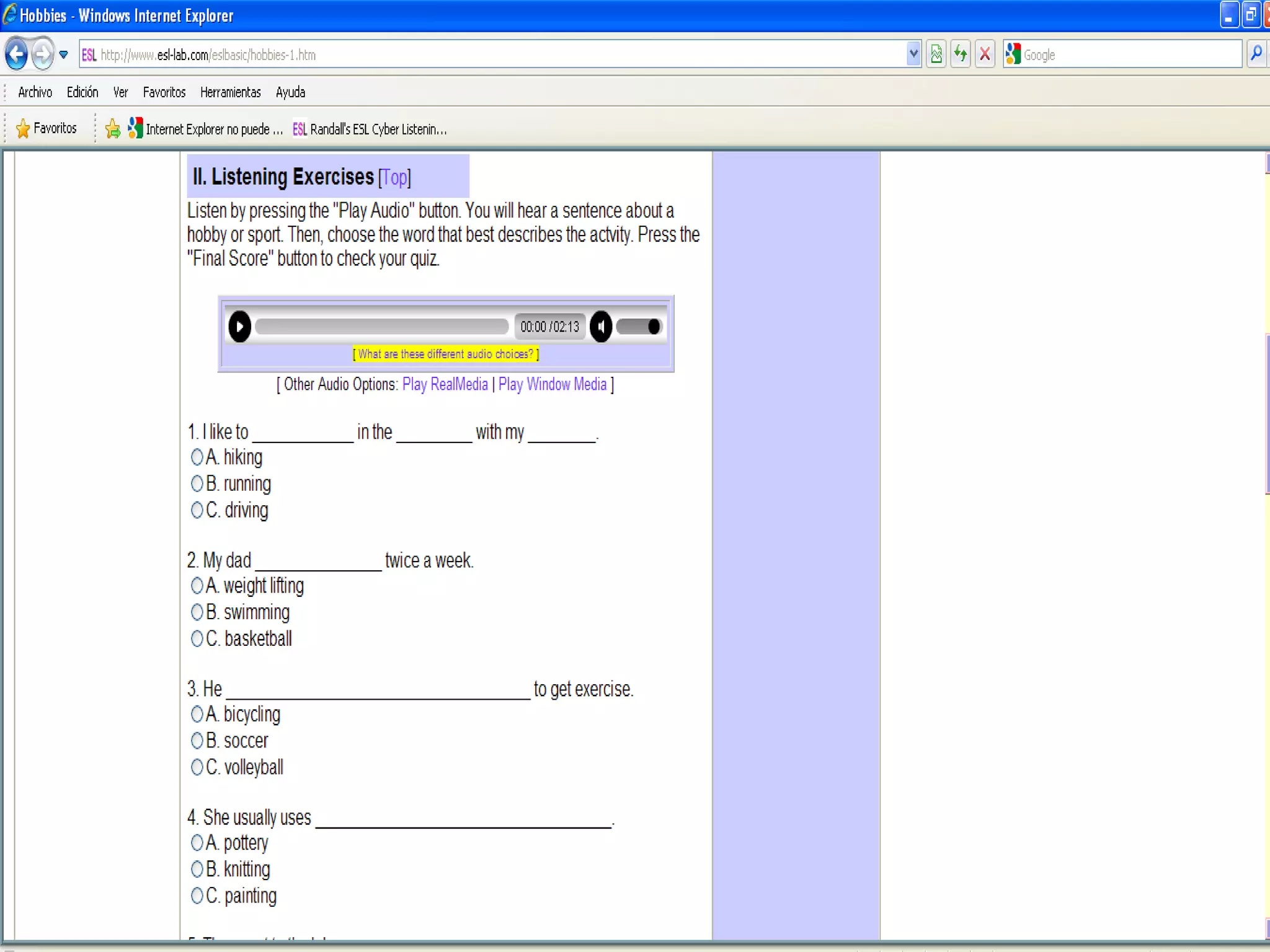Open the Herramientas menu
Image resolution: width=1270 pixels, height=952 pixels.
[230, 92]
